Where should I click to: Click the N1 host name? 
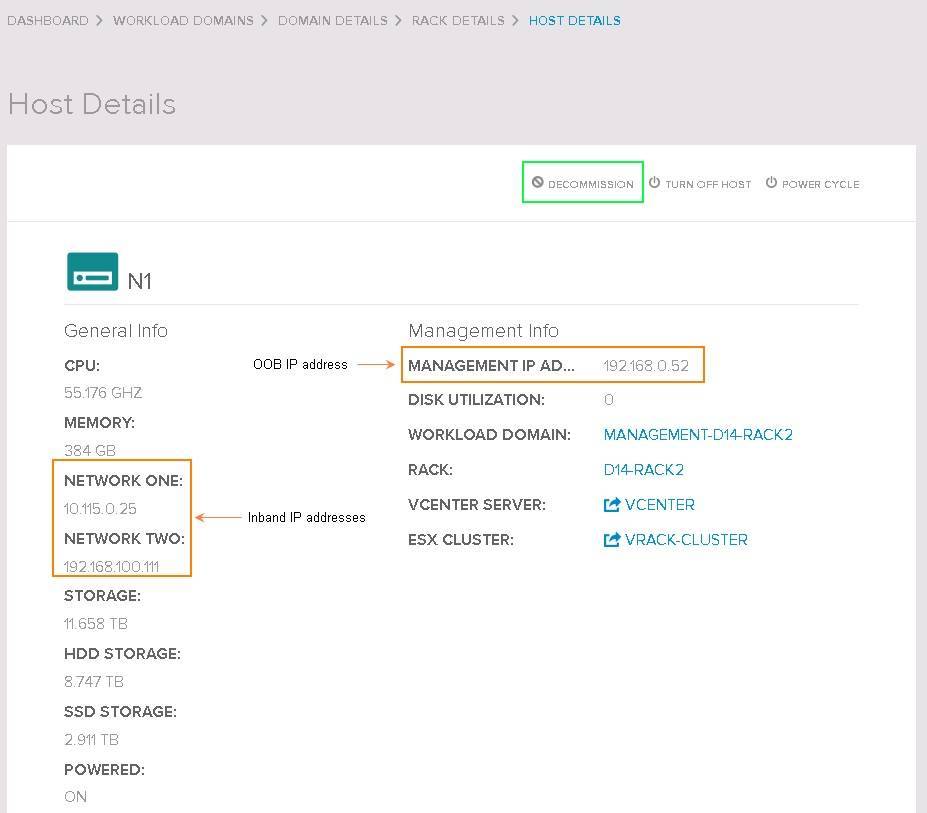point(140,281)
